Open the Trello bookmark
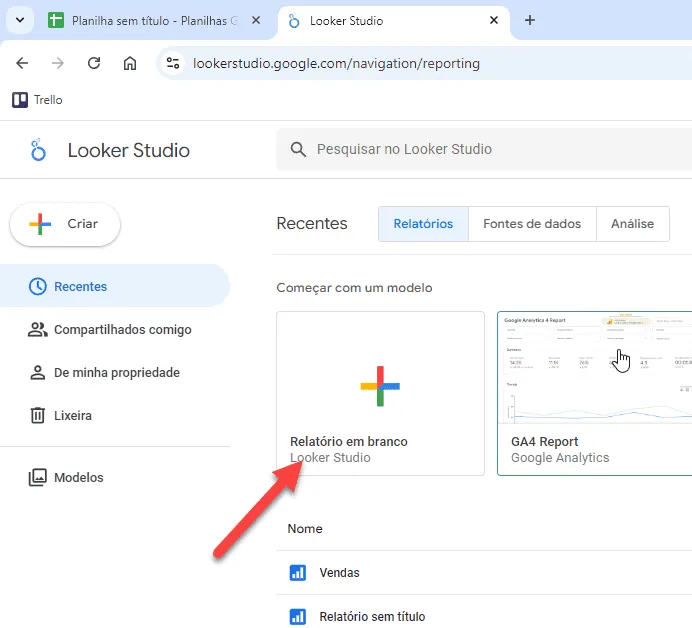Image resolution: width=692 pixels, height=628 pixels. pyautogui.click(x=38, y=100)
